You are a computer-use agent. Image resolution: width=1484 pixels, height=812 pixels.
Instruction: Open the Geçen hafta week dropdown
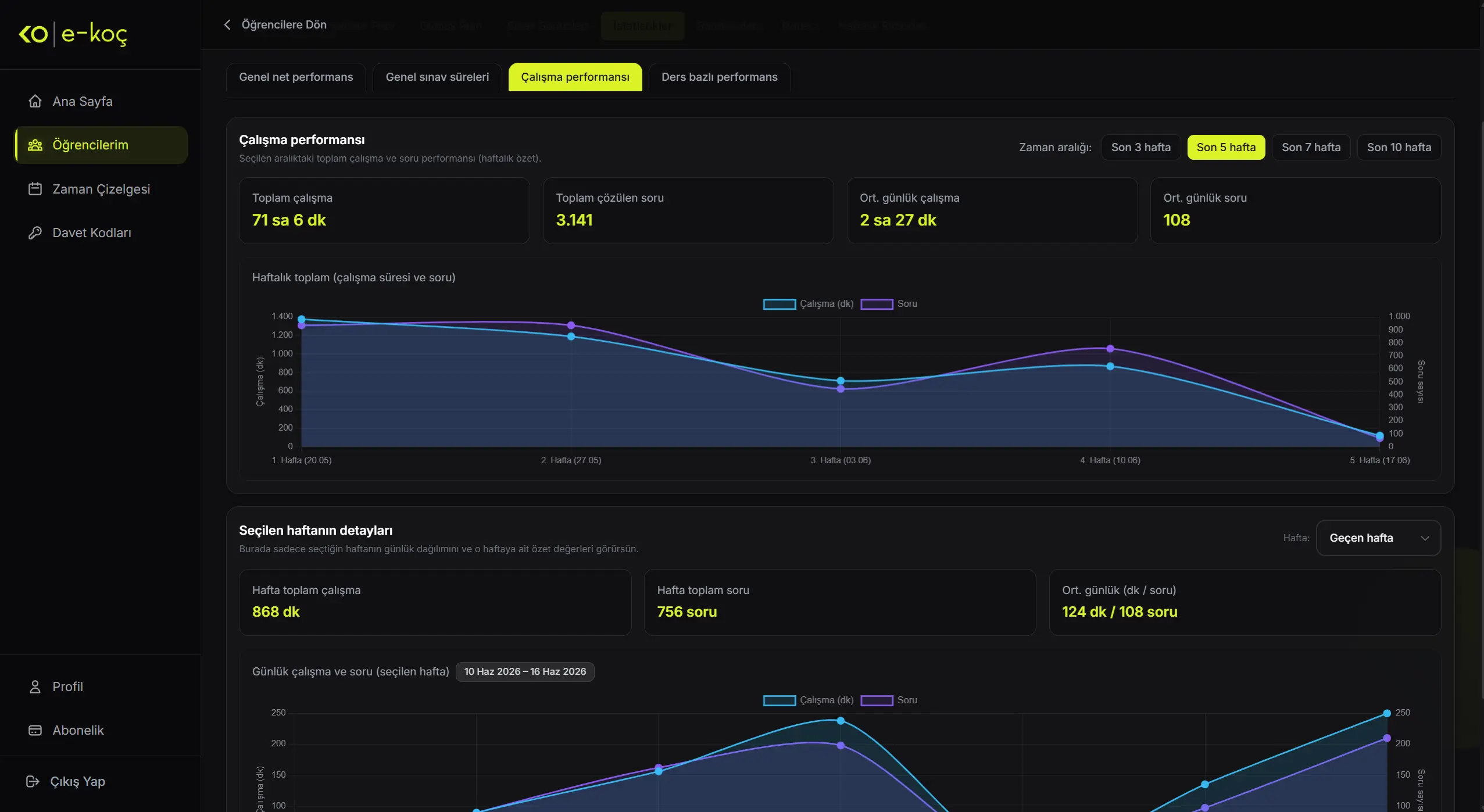pos(1378,538)
